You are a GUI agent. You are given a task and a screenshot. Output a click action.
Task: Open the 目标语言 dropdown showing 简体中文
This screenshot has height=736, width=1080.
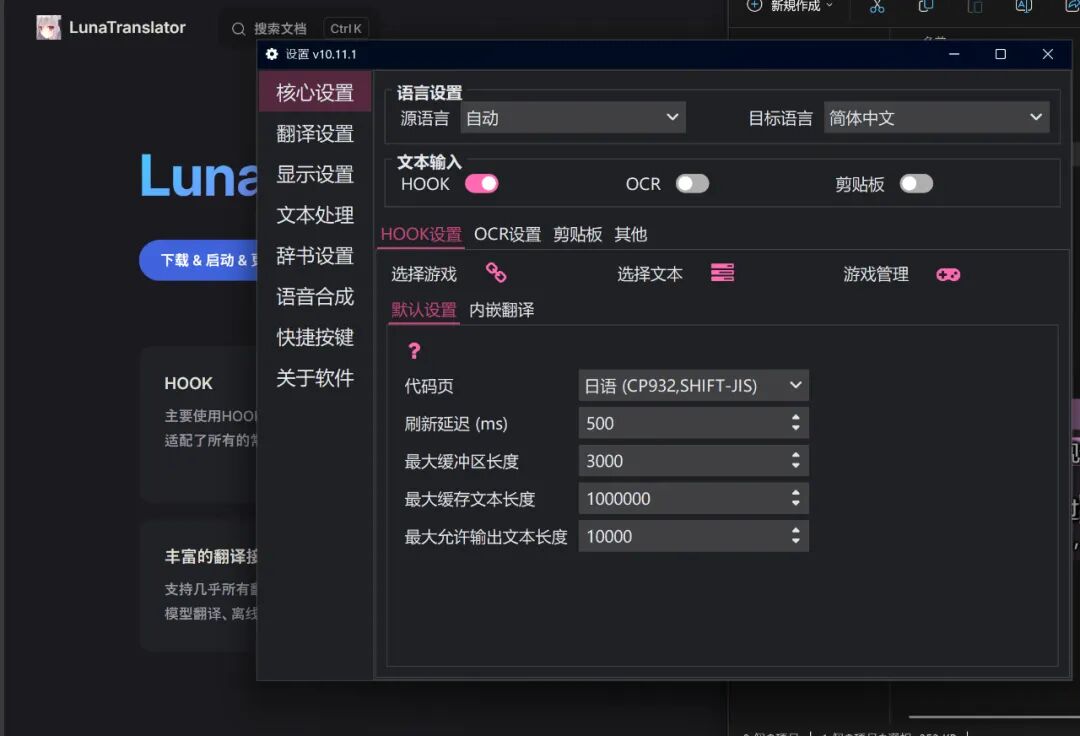(x=937, y=118)
